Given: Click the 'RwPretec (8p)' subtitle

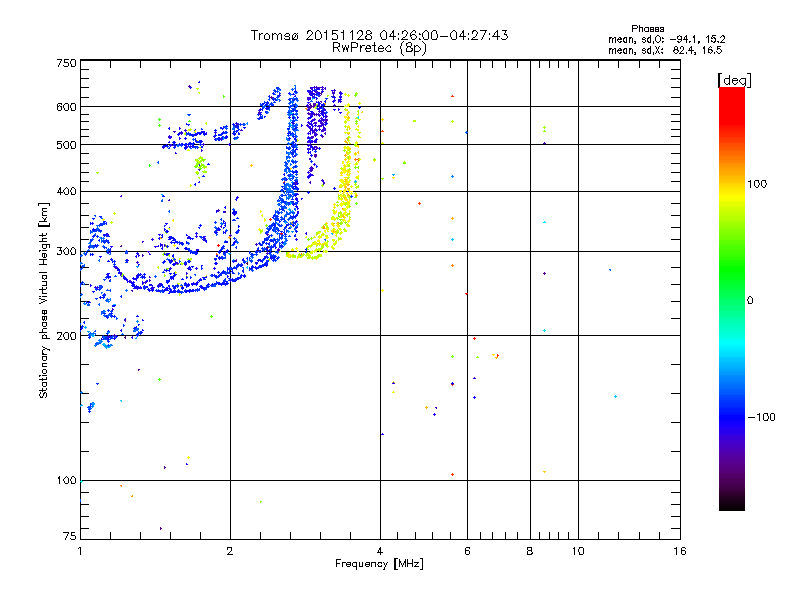Looking at the screenshot, I should click(x=379, y=48).
